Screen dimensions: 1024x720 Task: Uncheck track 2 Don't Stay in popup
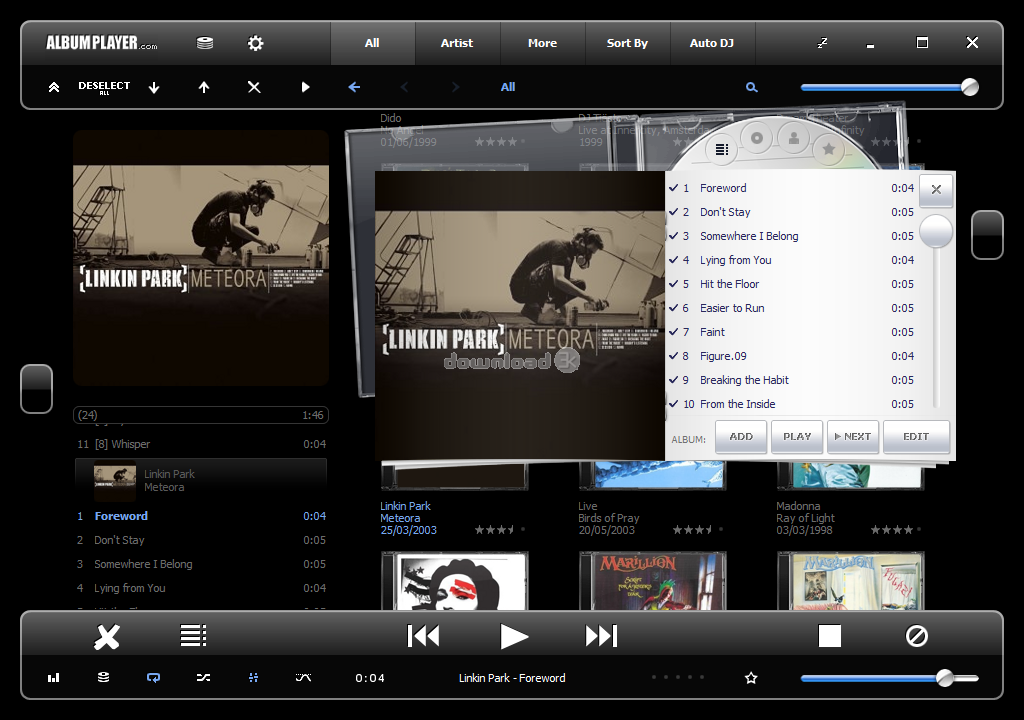coord(674,212)
